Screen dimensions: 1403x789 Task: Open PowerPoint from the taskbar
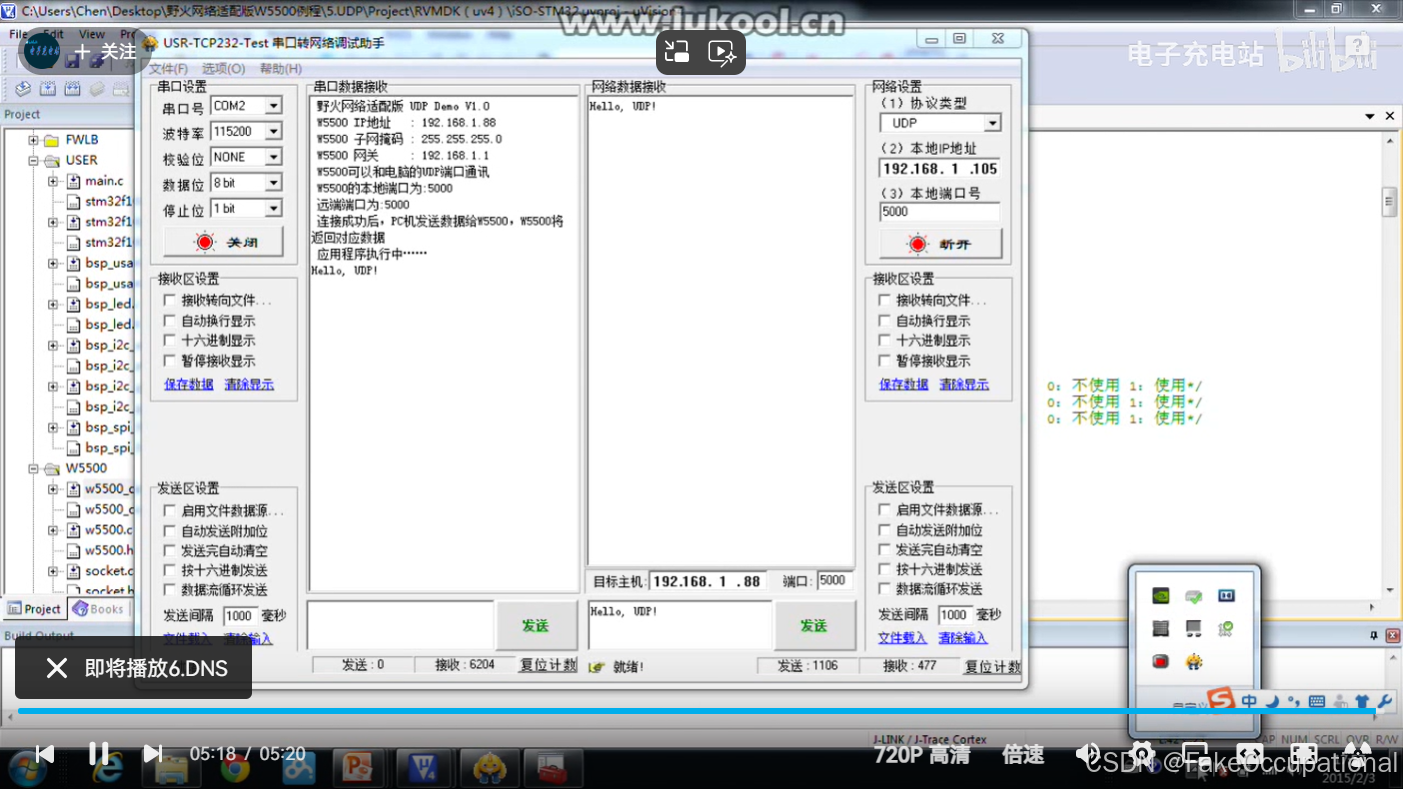pyautogui.click(x=357, y=767)
